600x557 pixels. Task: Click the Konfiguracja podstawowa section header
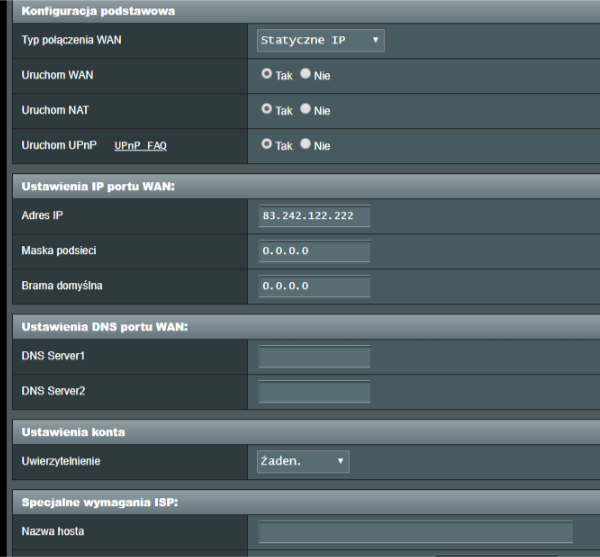tap(98, 11)
